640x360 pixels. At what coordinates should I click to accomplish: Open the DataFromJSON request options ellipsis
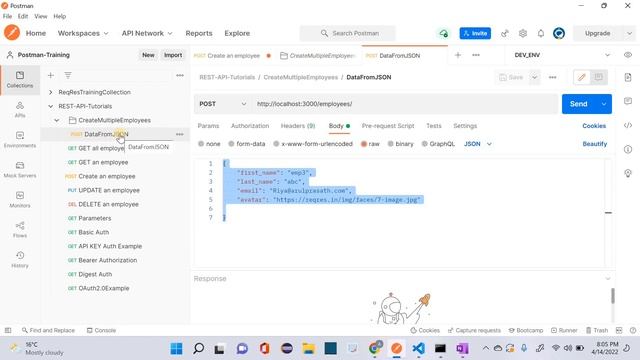click(180, 134)
